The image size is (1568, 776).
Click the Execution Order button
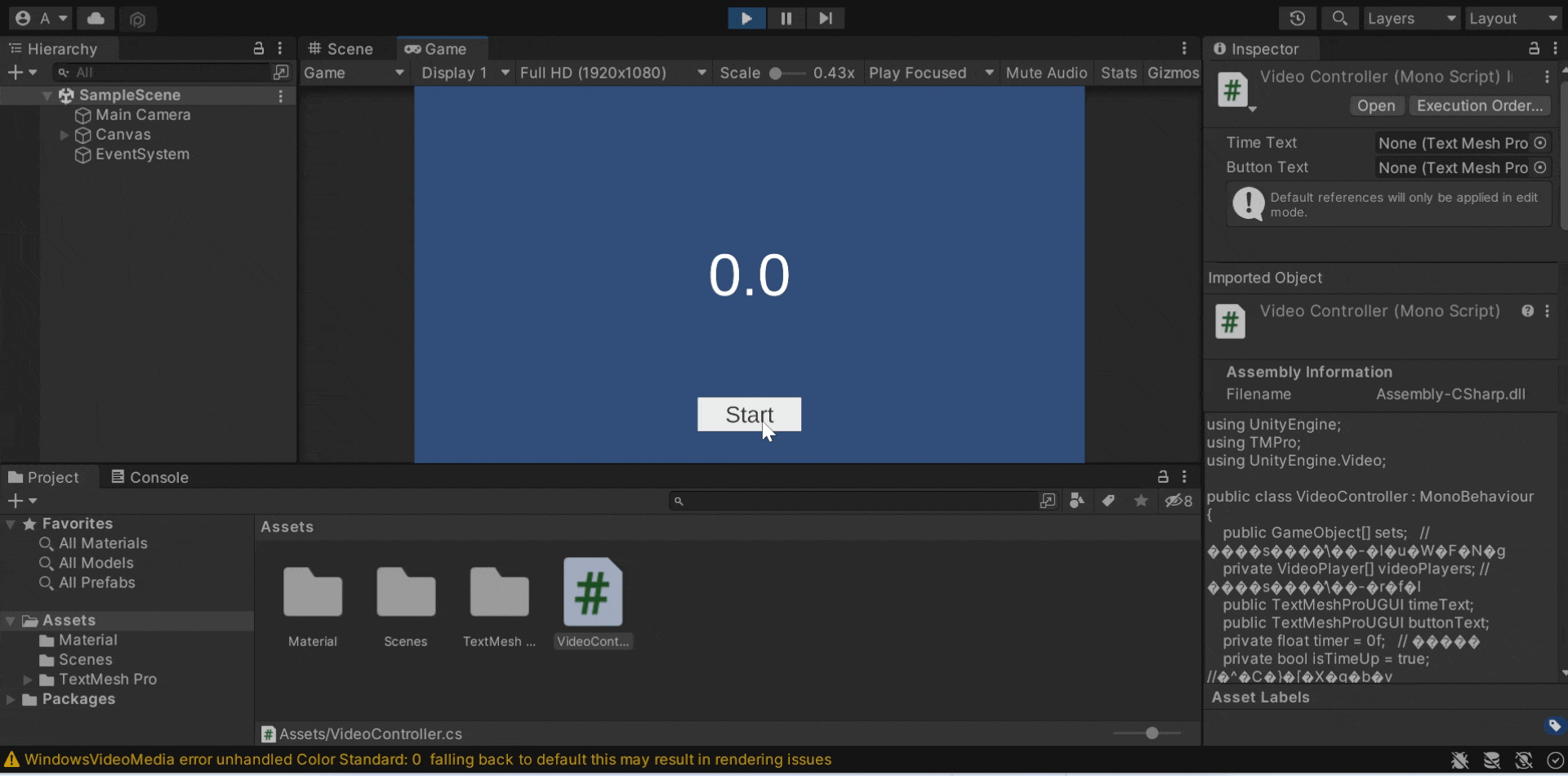click(x=1480, y=105)
